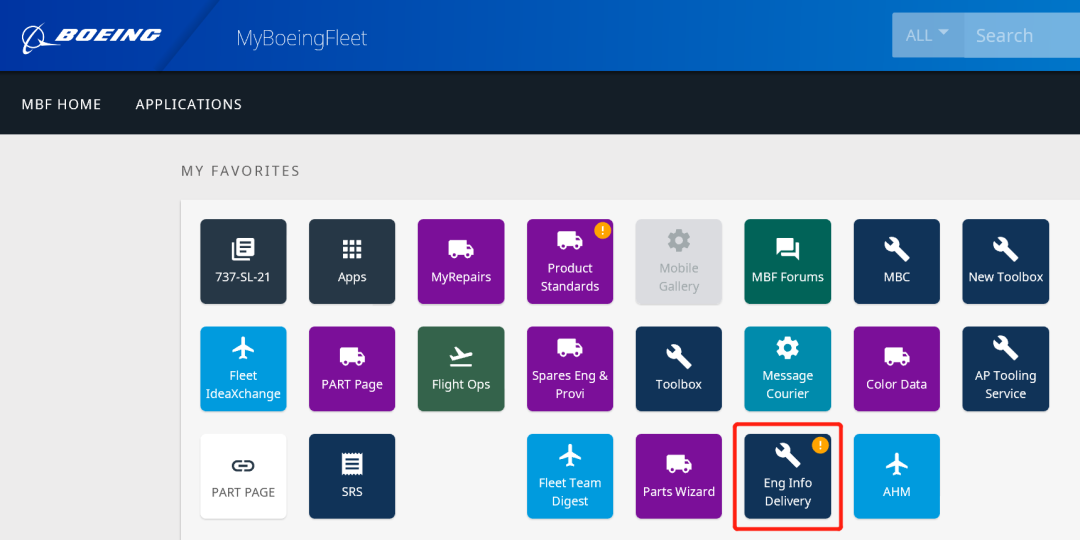Open the Fleet Team Digest tile
This screenshot has width=1080, height=540.
(x=570, y=477)
